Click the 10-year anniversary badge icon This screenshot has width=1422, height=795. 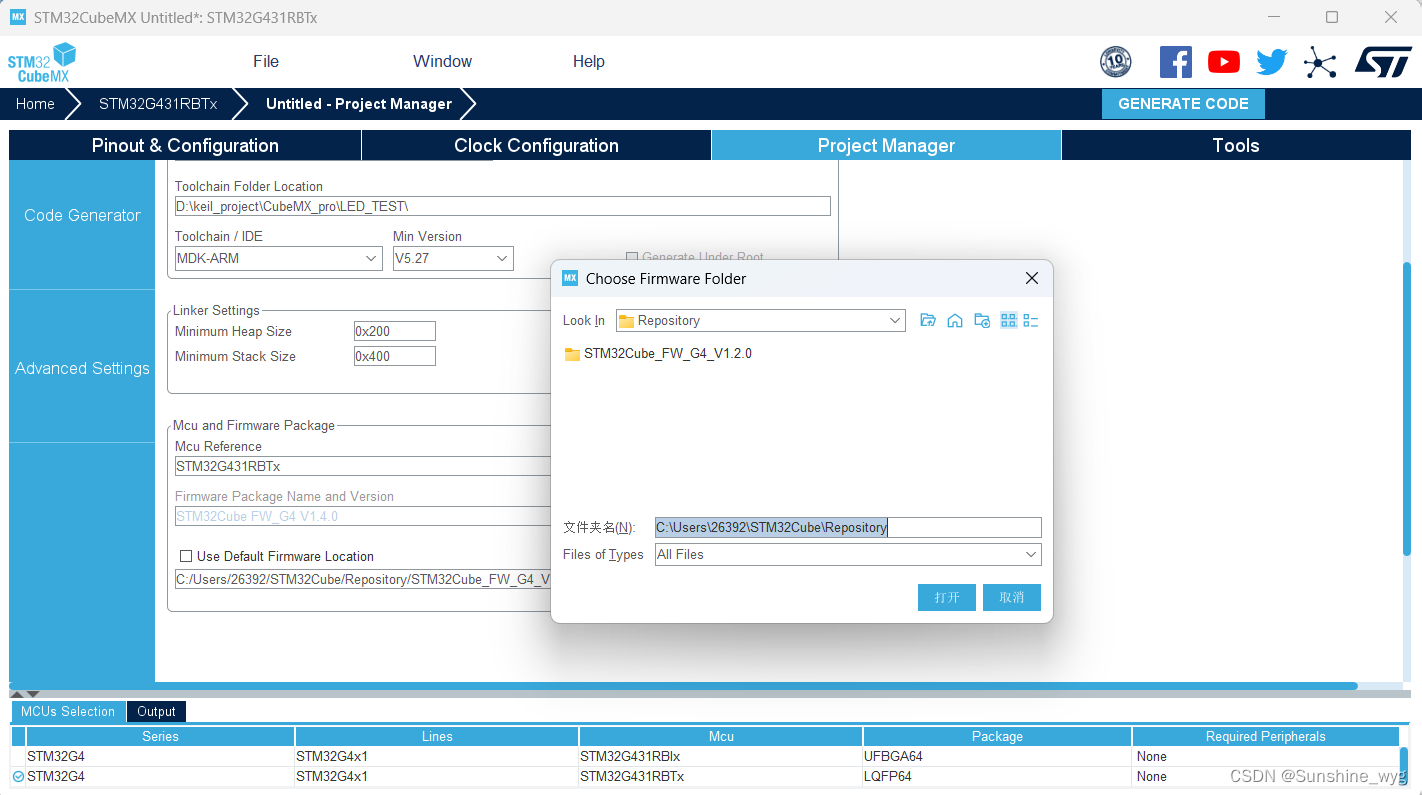pyautogui.click(x=1115, y=62)
